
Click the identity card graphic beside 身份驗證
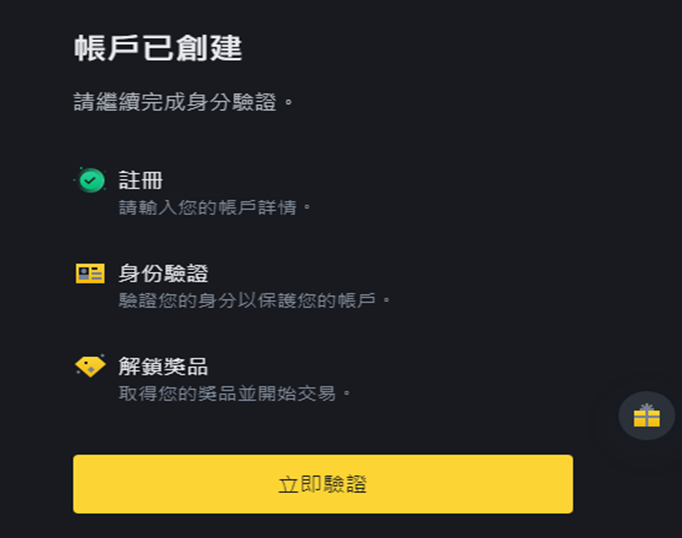90,273
